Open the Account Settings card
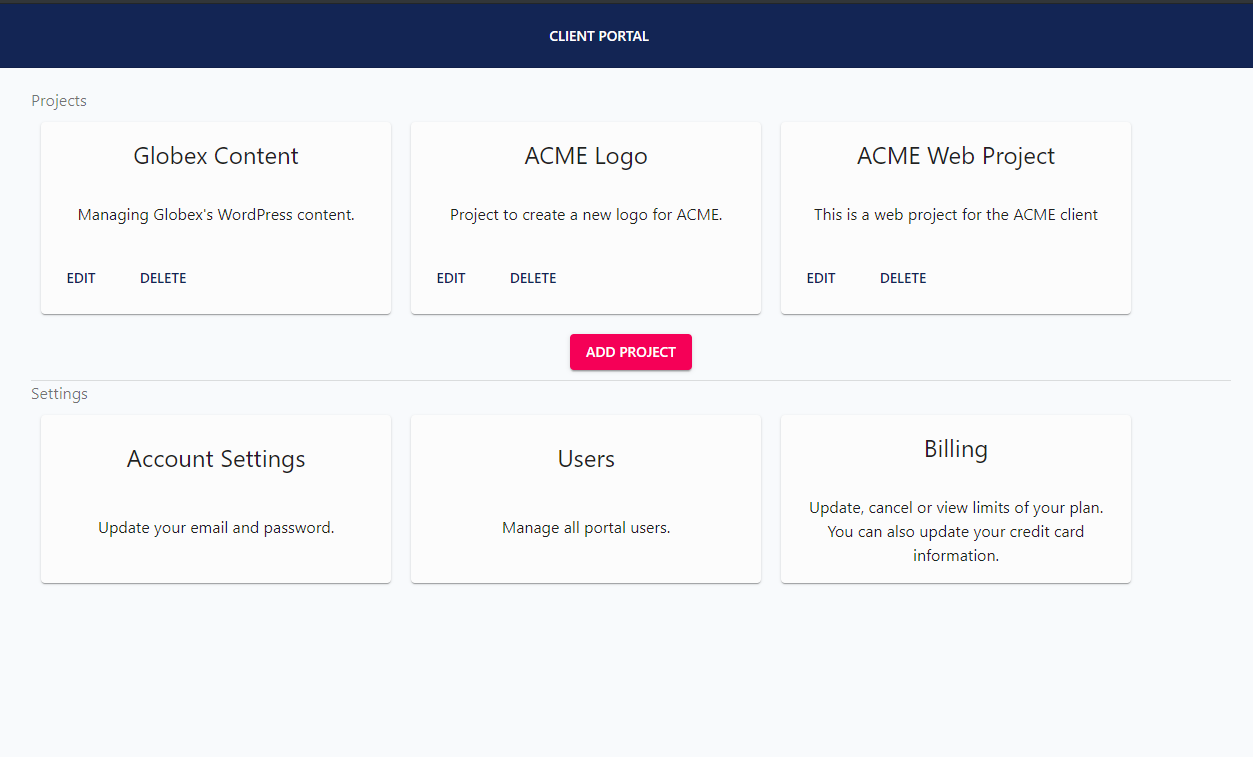The width and height of the screenshot is (1253, 757). pyautogui.click(x=215, y=498)
